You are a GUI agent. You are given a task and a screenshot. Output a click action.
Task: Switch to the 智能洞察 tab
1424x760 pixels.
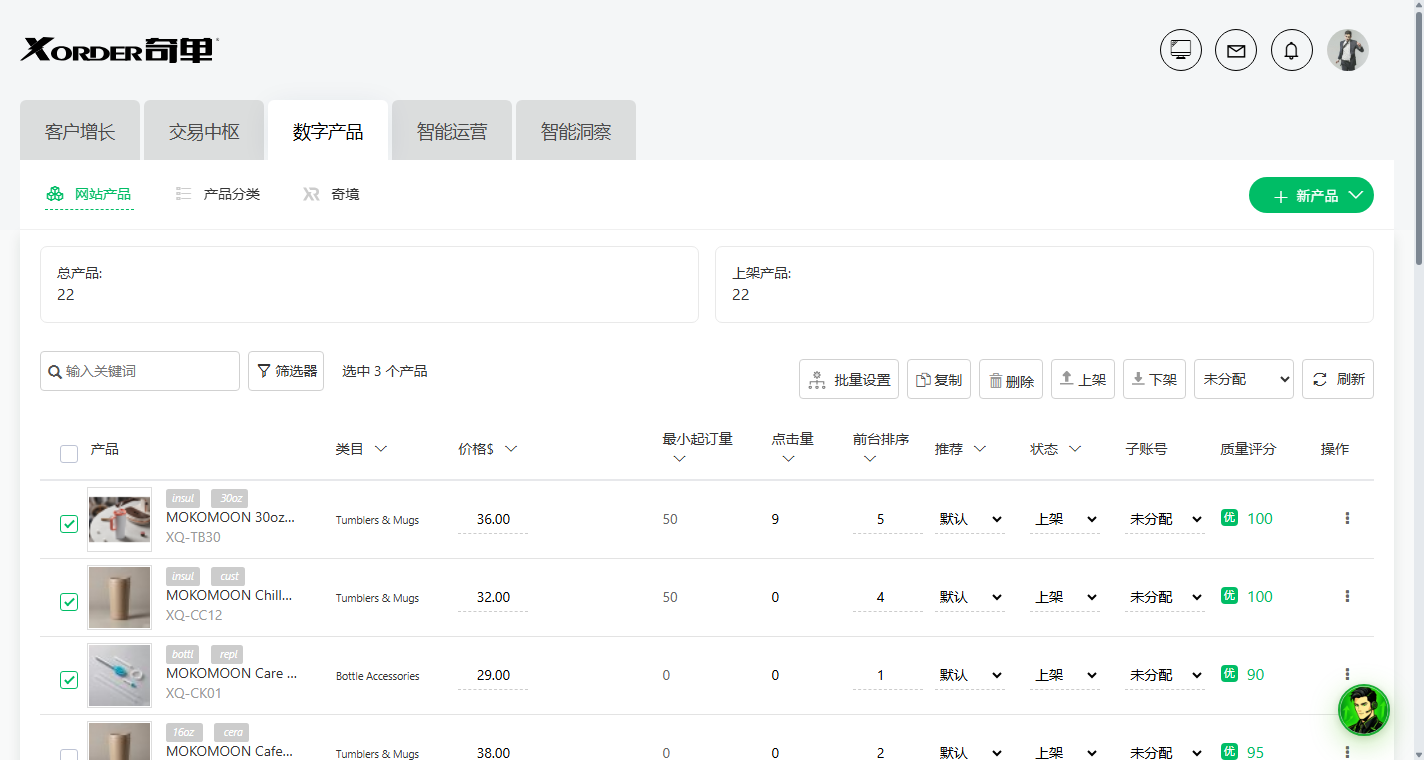coord(576,131)
